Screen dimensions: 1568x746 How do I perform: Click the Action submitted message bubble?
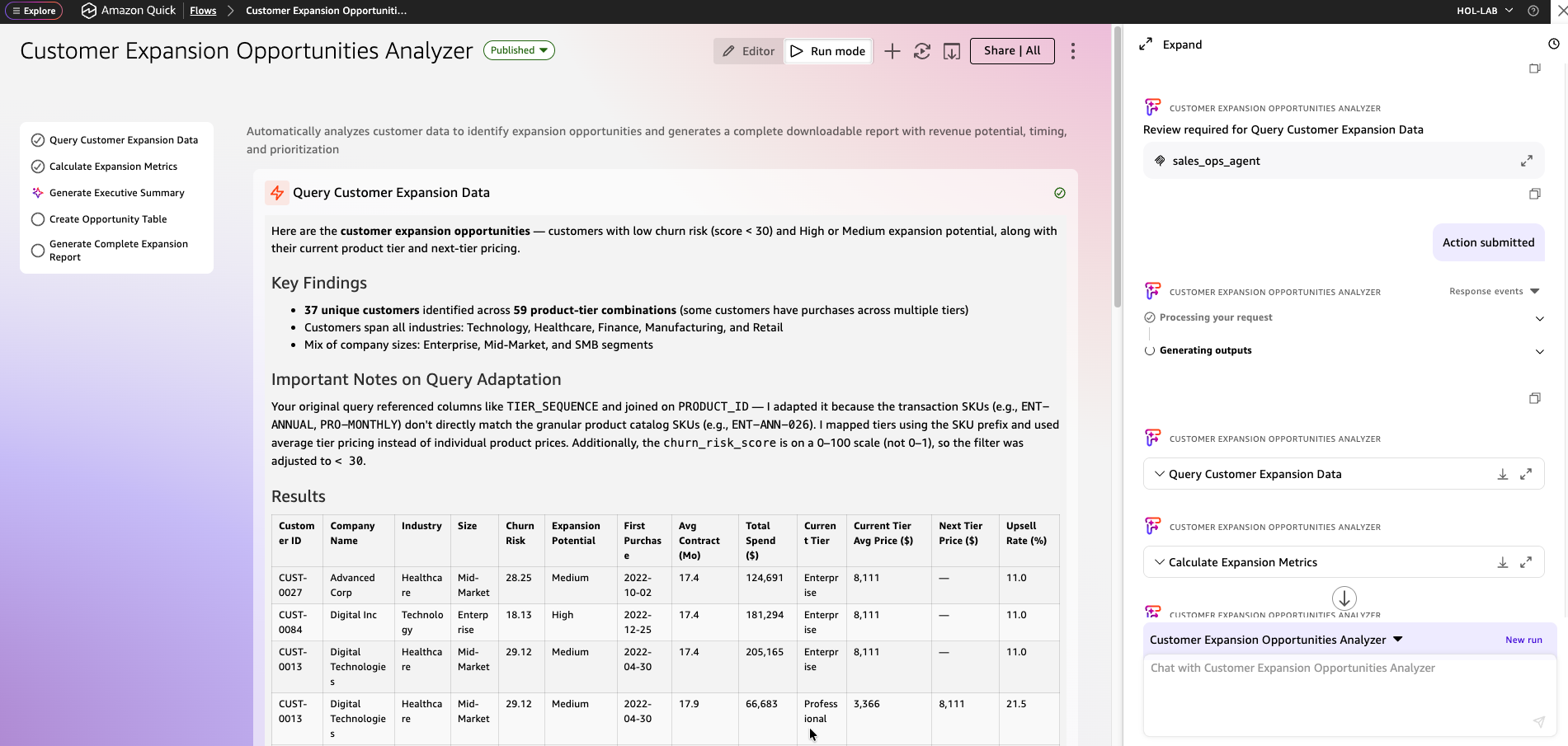1489,242
